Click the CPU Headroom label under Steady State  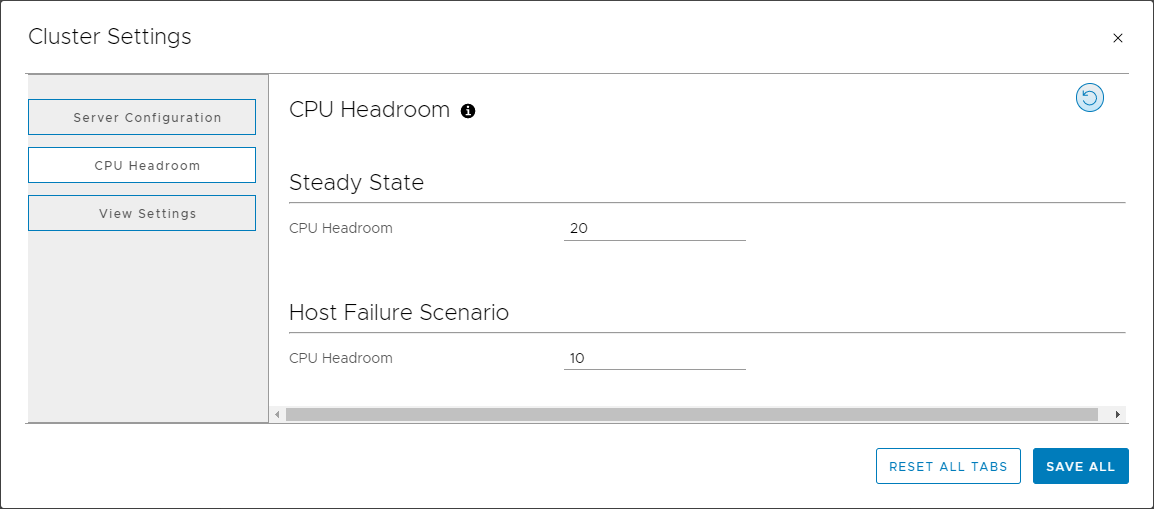(341, 228)
